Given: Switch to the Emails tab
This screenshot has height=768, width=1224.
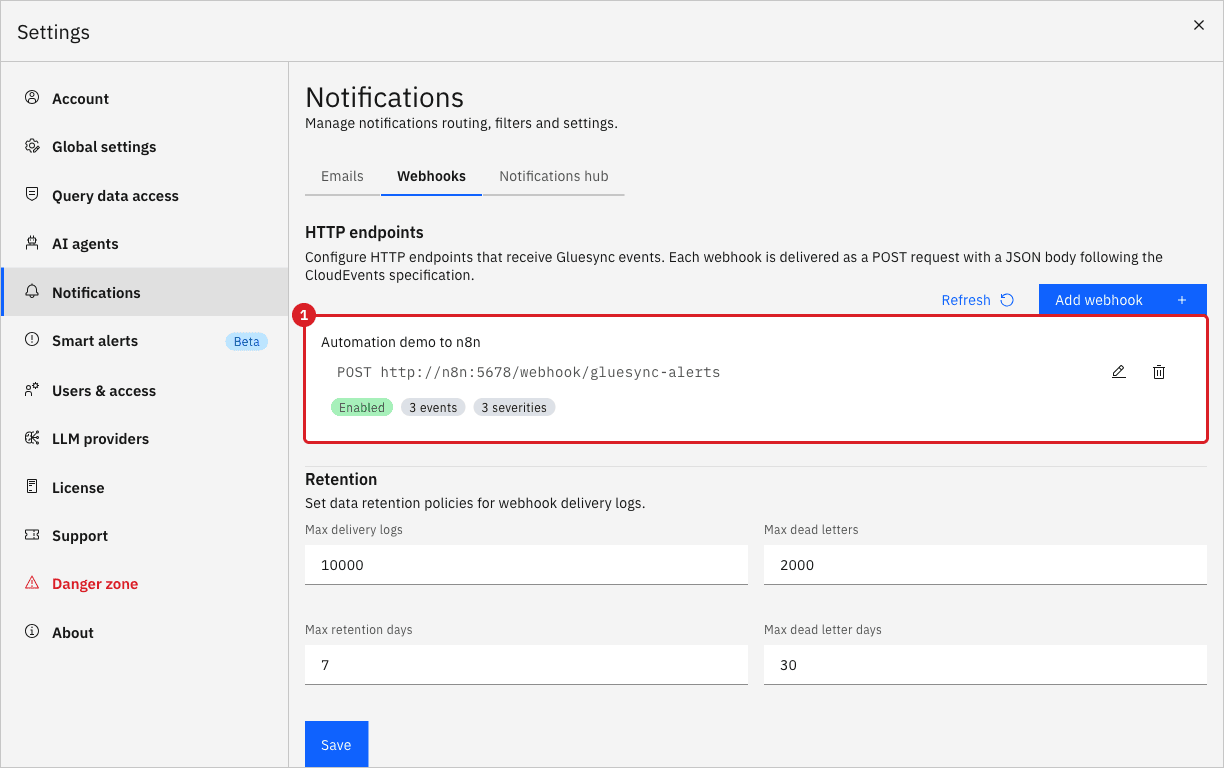Looking at the screenshot, I should (x=342, y=176).
